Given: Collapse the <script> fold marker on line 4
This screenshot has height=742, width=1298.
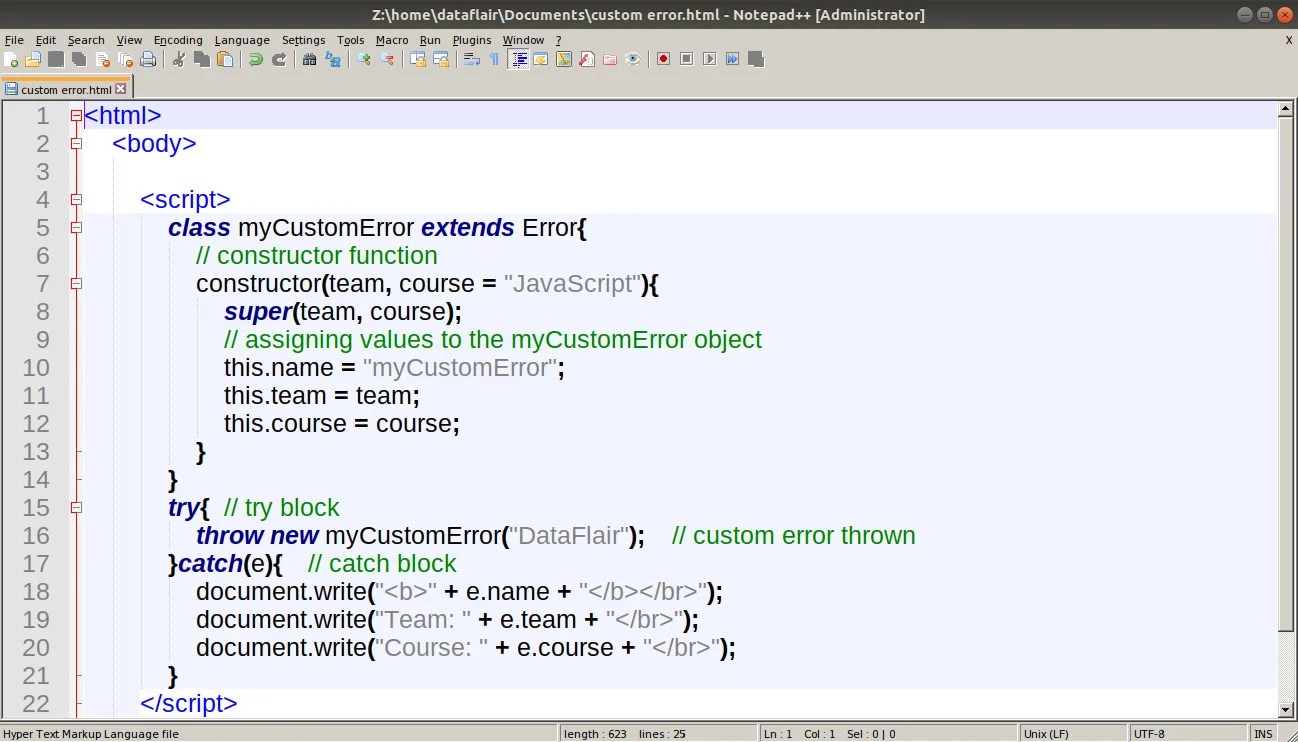Looking at the screenshot, I should 76,200.
